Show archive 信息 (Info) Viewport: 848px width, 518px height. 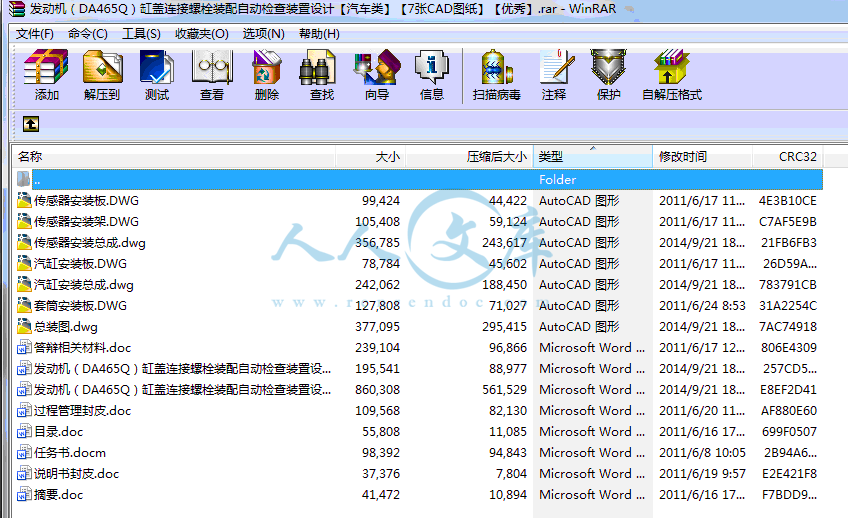click(x=432, y=67)
